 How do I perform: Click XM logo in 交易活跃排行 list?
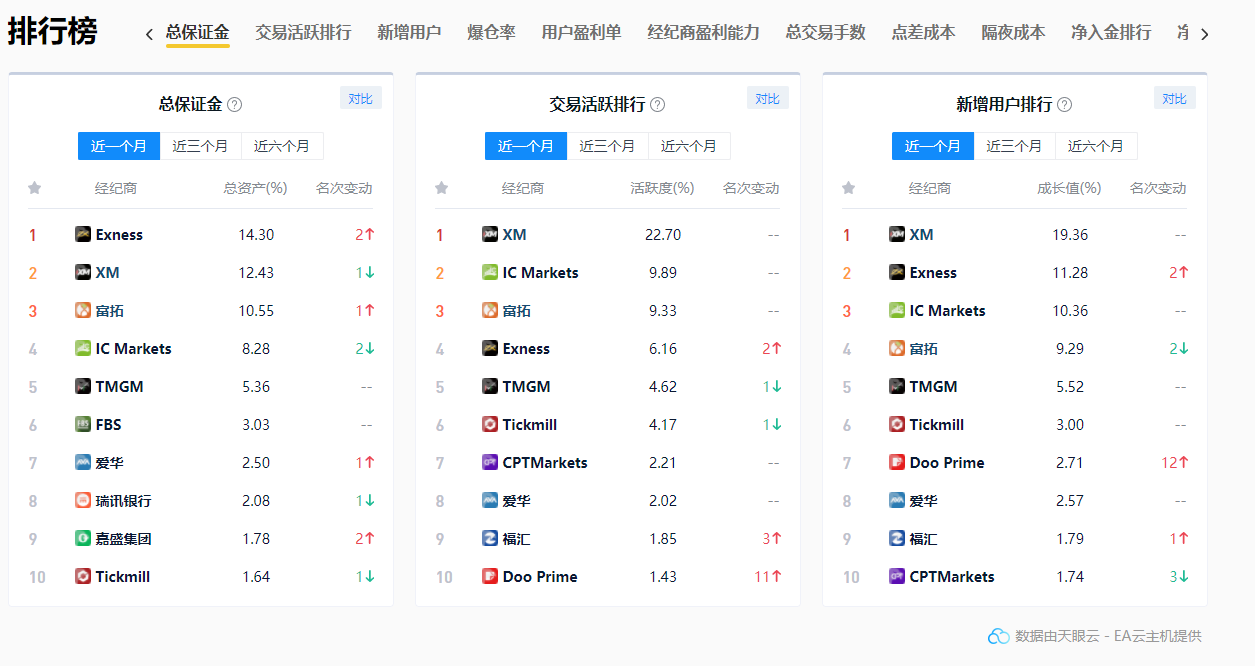pos(490,235)
